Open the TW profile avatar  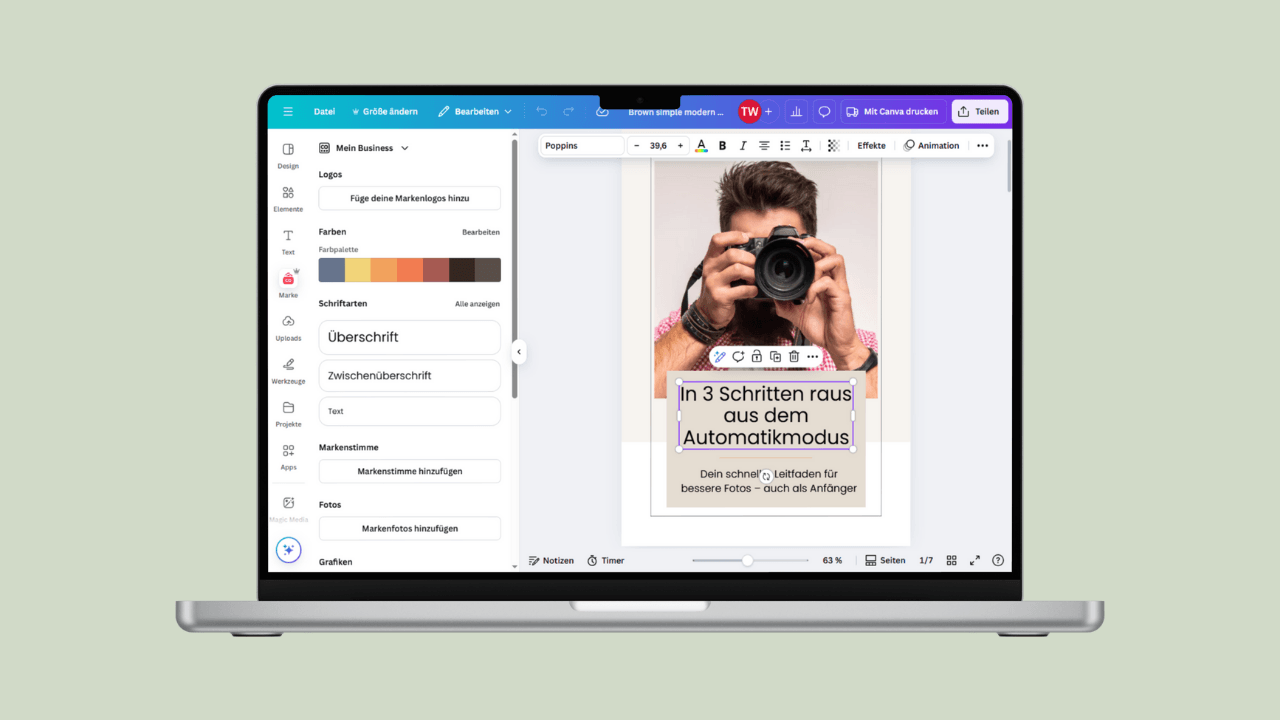coord(749,112)
